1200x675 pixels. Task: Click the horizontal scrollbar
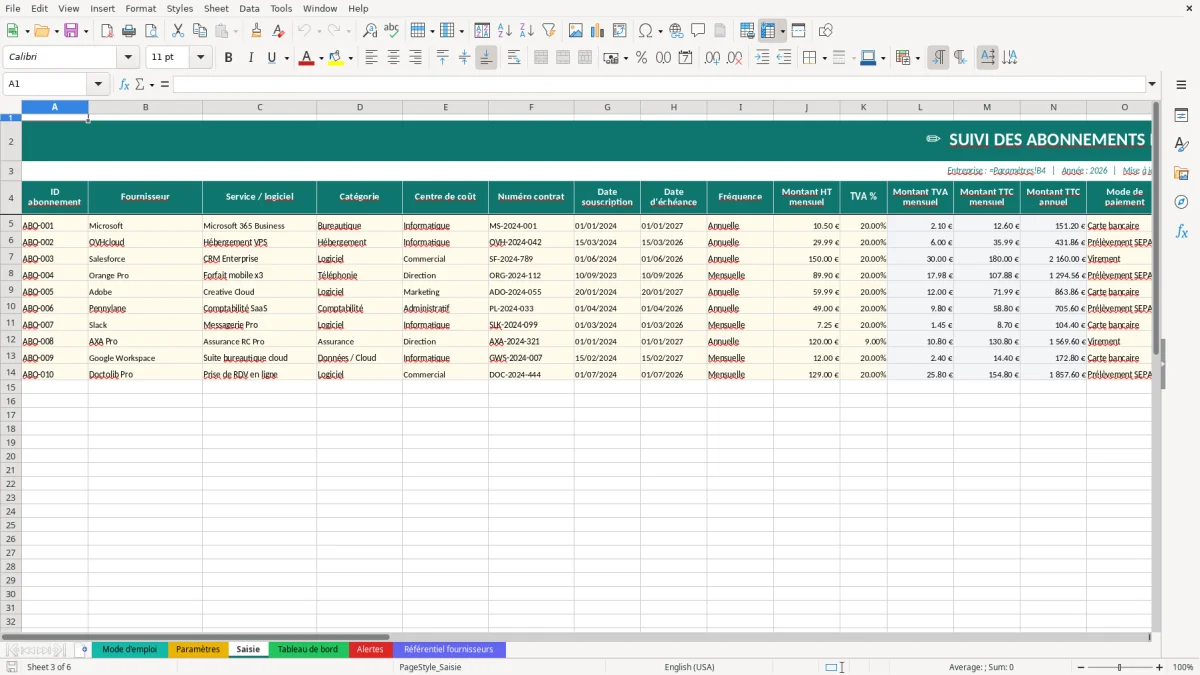coord(196,636)
